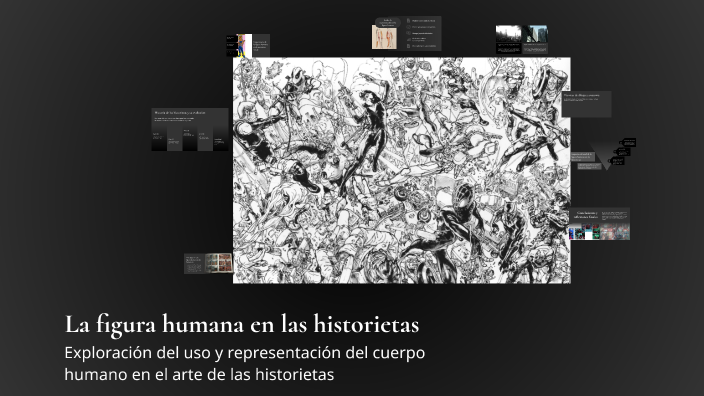Open the topic with the anatomical body sketches
Image resolution: width=704 pixels, height=396 pixels.
(406, 33)
